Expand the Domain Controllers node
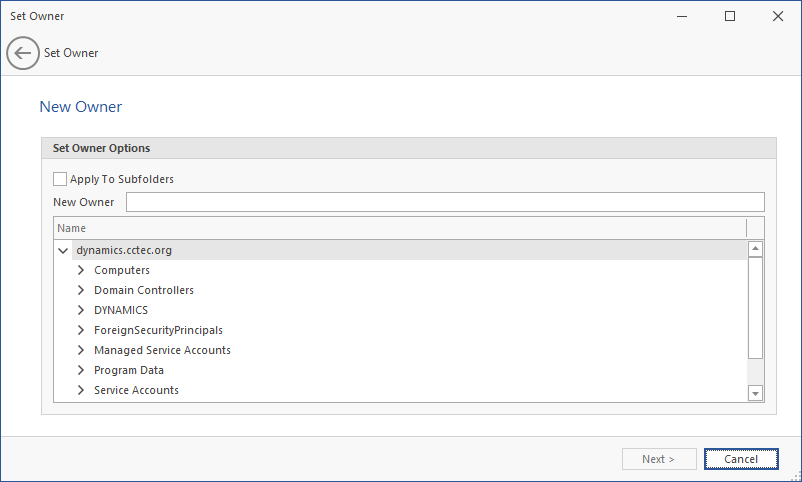Screen dimensions: 802x482 click(x=82, y=290)
